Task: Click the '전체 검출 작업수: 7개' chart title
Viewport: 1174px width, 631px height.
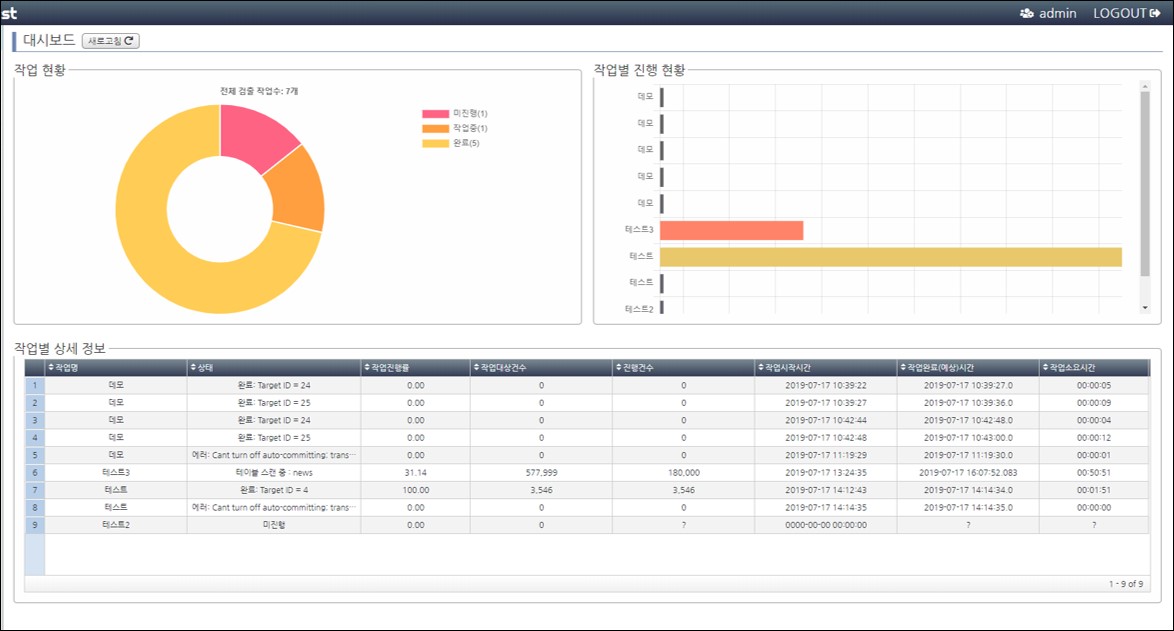Action: click(x=259, y=91)
